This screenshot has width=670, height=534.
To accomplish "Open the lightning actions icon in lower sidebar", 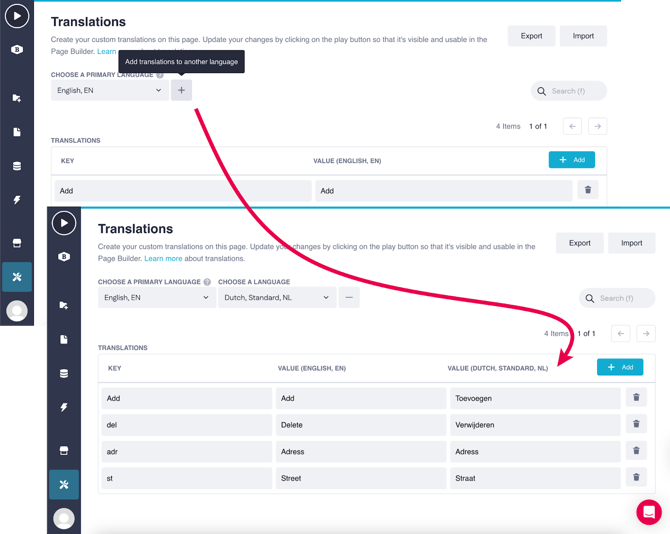I will point(64,408).
